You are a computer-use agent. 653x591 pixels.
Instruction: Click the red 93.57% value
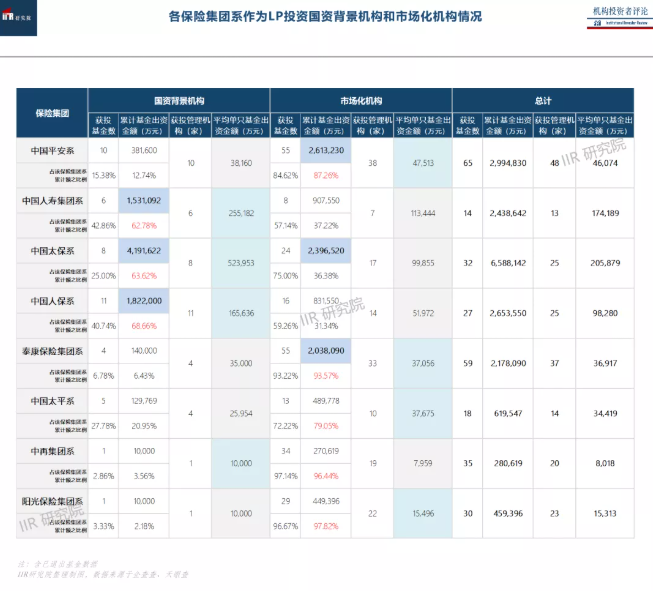[x=326, y=376]
